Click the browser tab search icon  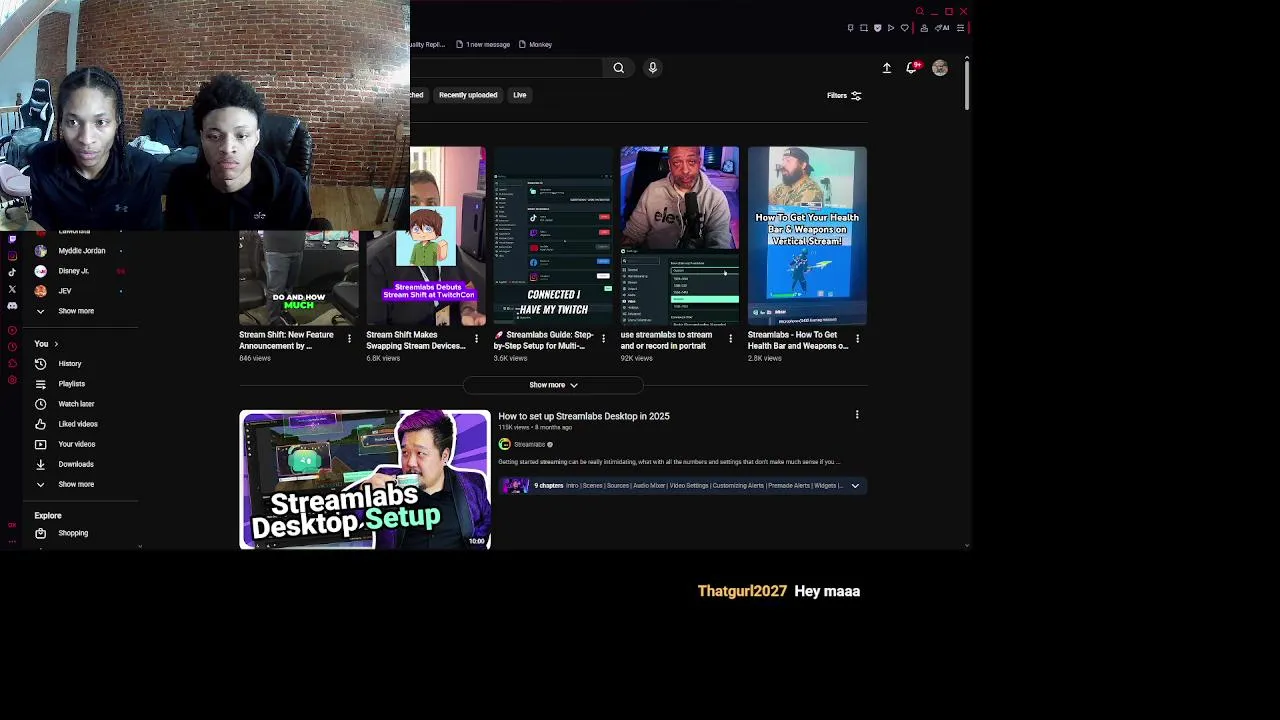coord(919,11)
